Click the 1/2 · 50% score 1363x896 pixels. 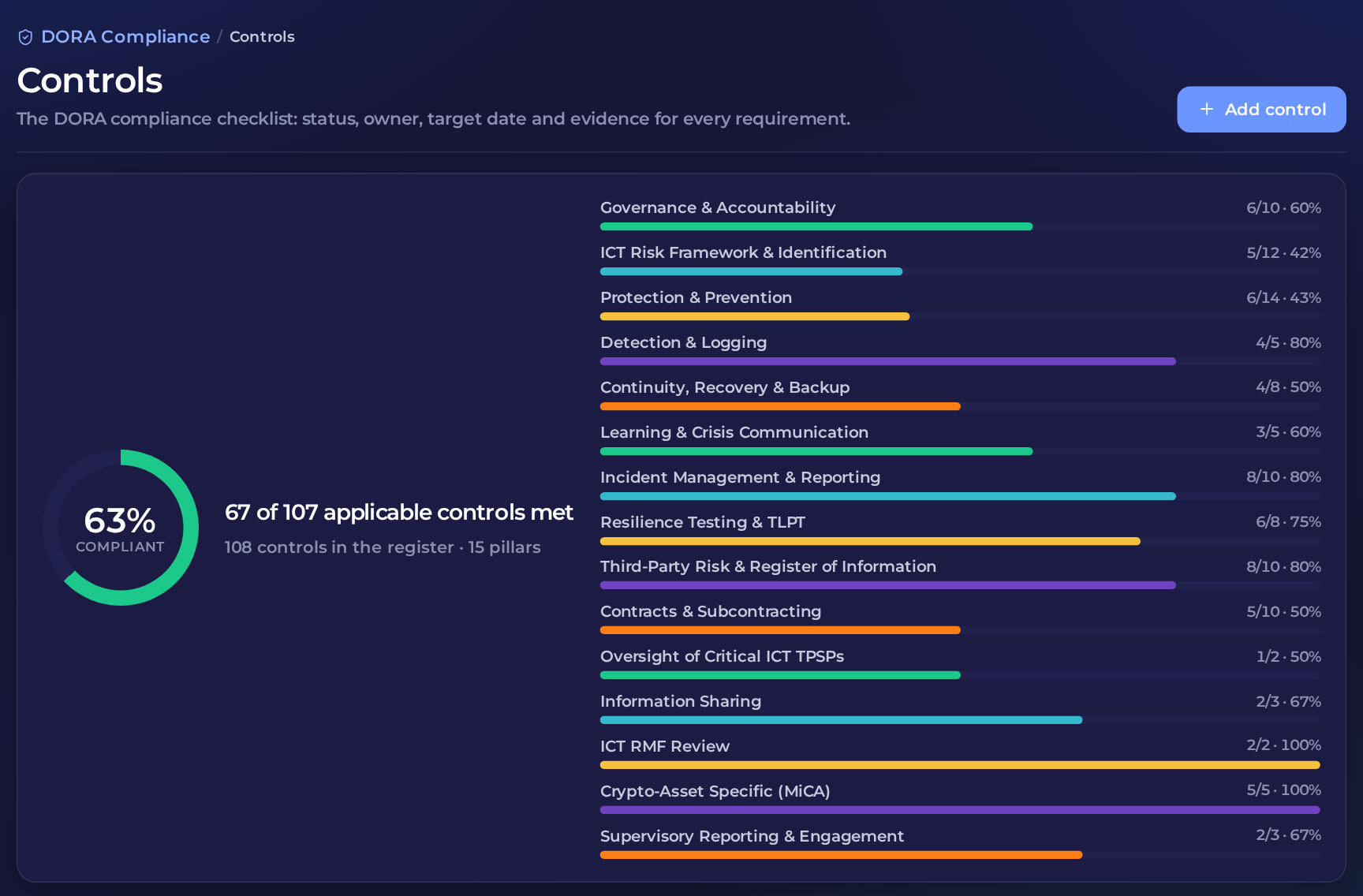(x=1288, y=656)
